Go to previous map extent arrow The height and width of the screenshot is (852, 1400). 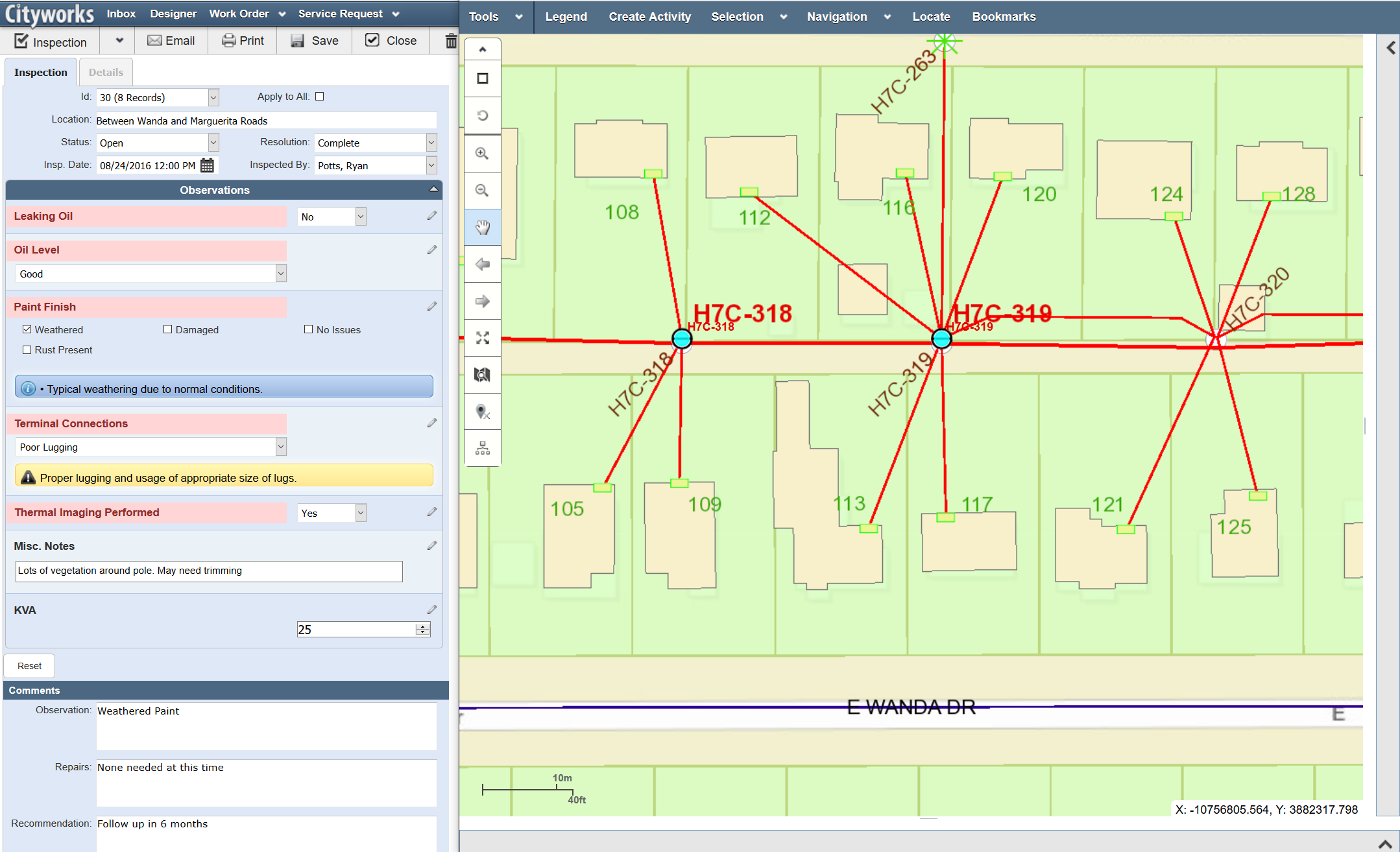(x=482, y=265)
